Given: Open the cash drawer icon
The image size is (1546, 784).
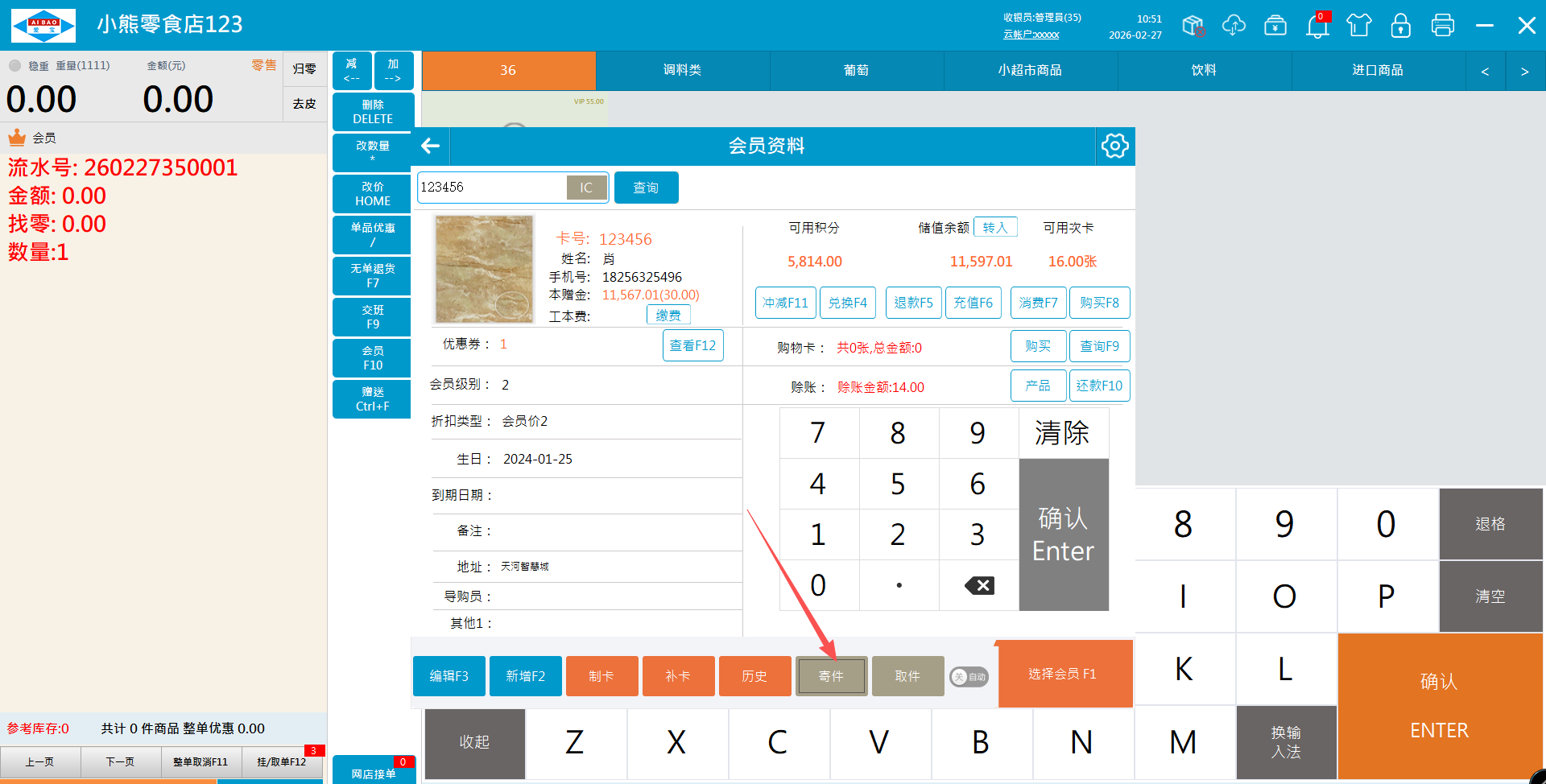Looking at the screenshot, I should coord(1275,26).
